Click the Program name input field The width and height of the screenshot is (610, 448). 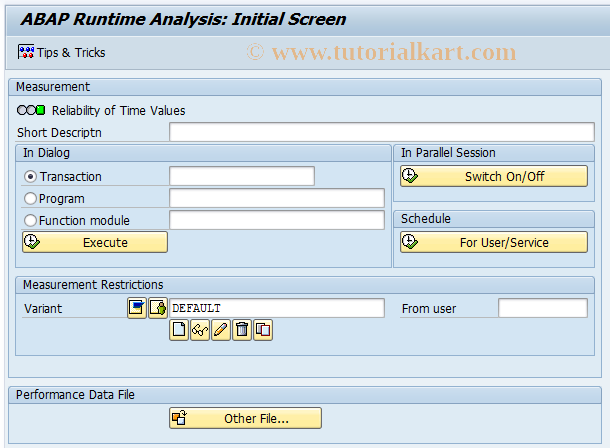tap(277, 198)
